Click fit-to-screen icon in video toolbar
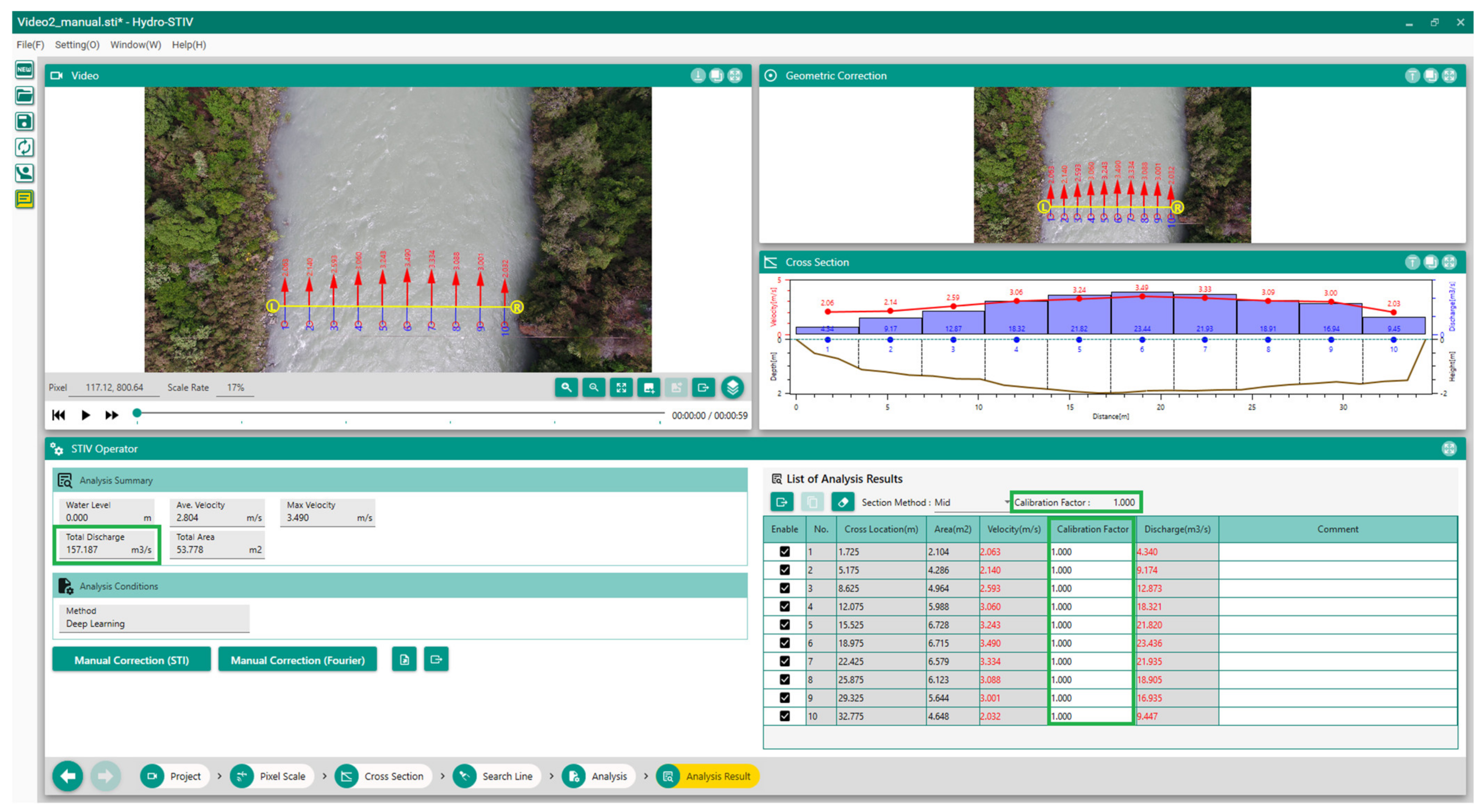Viewport: 1484px width, 812px height. [621, 388]
